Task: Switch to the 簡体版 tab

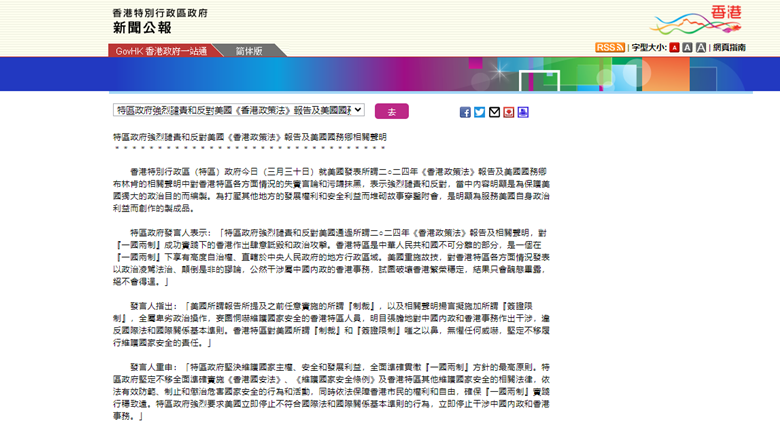Action: 249,50
